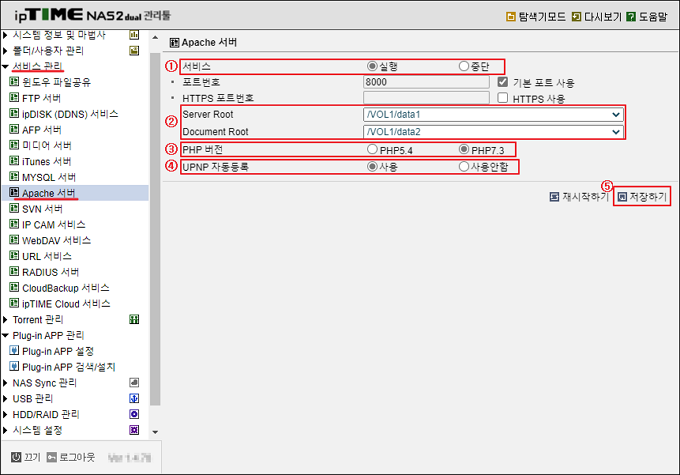Collapse 서비스 관리 tree arrow
Screen dimensions: 680x475
[5, 67]
